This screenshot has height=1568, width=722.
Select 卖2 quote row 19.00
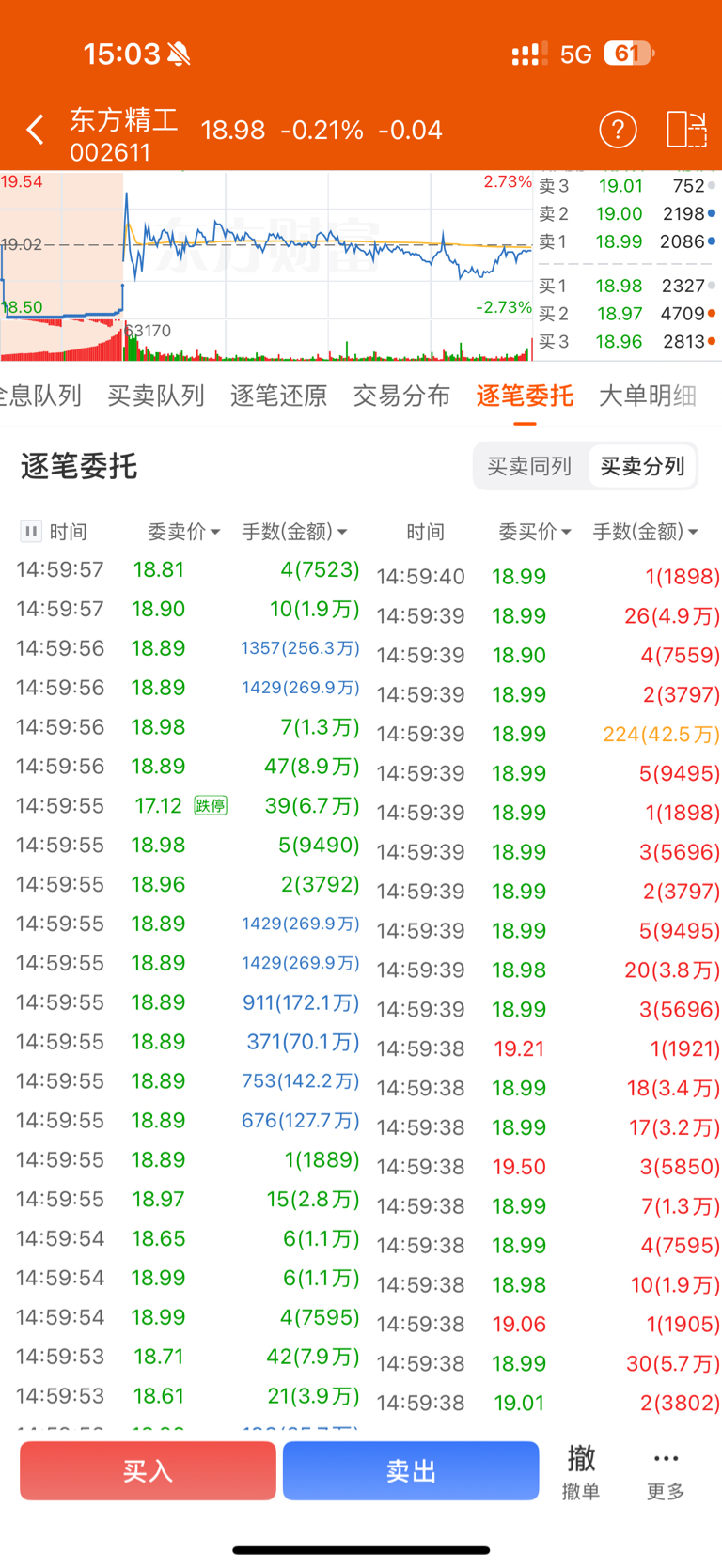(627, 214)
